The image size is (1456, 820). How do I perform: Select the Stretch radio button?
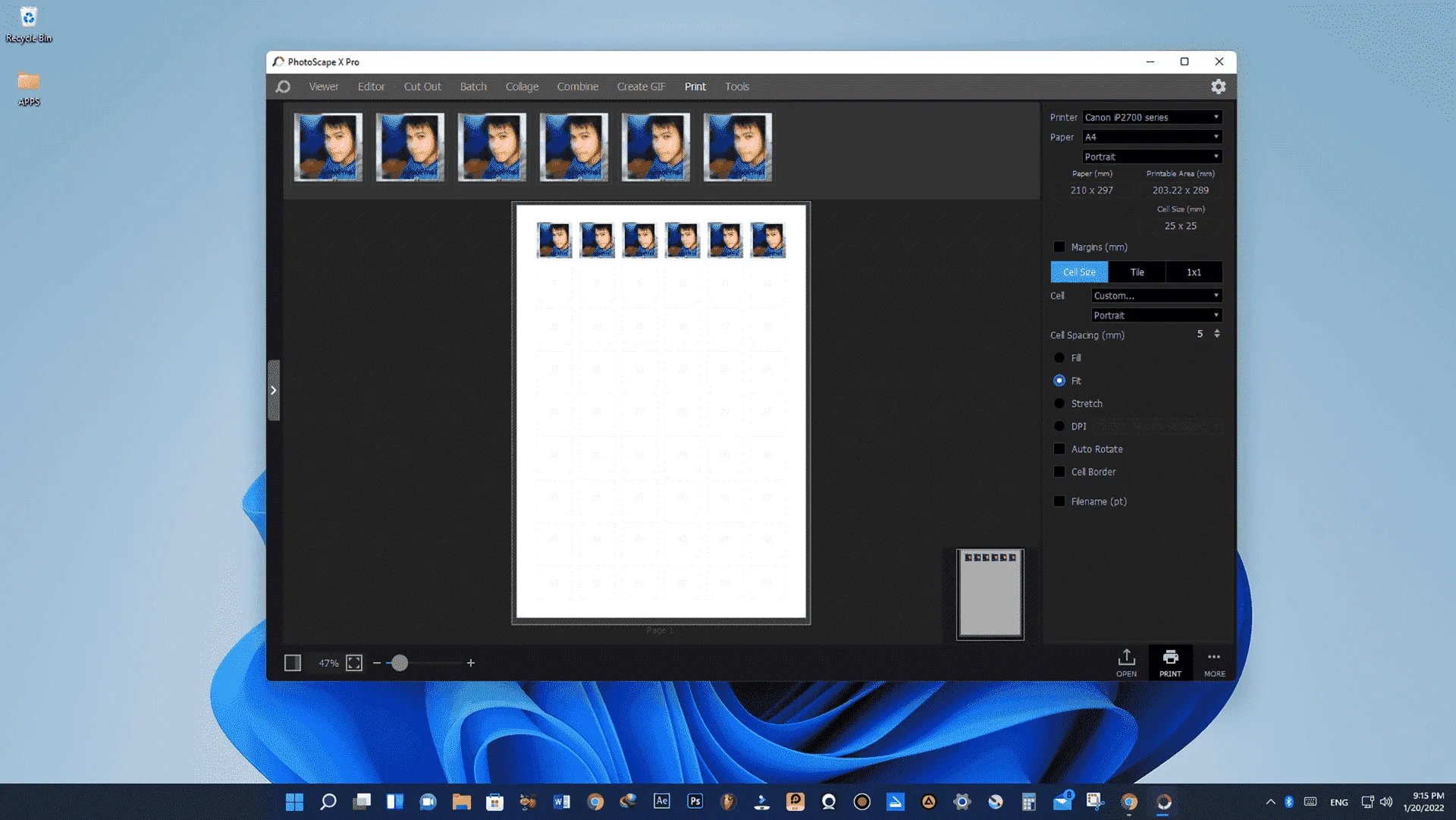(1059, 404)
